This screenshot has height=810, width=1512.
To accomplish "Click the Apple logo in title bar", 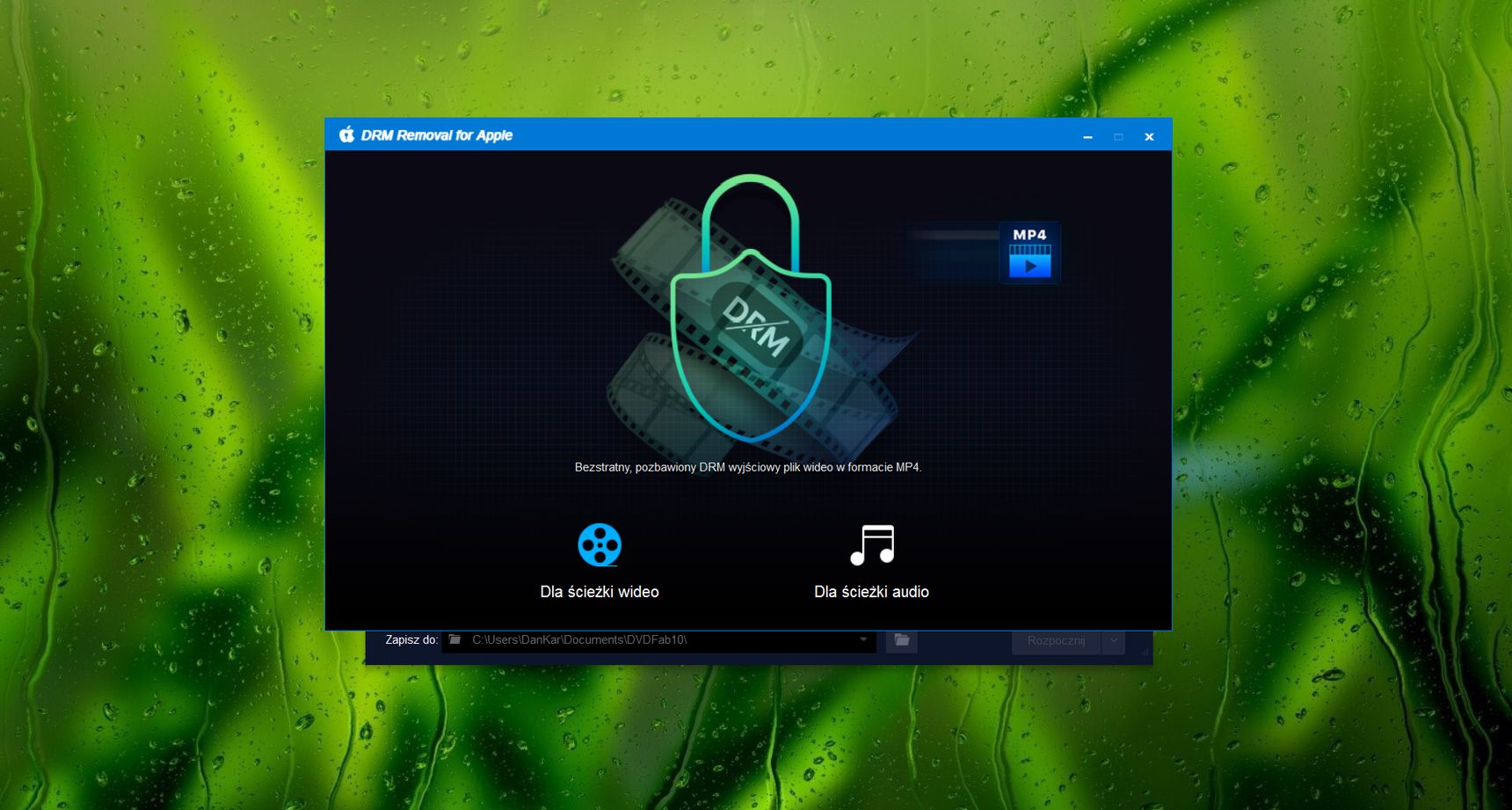I will 347,135.
